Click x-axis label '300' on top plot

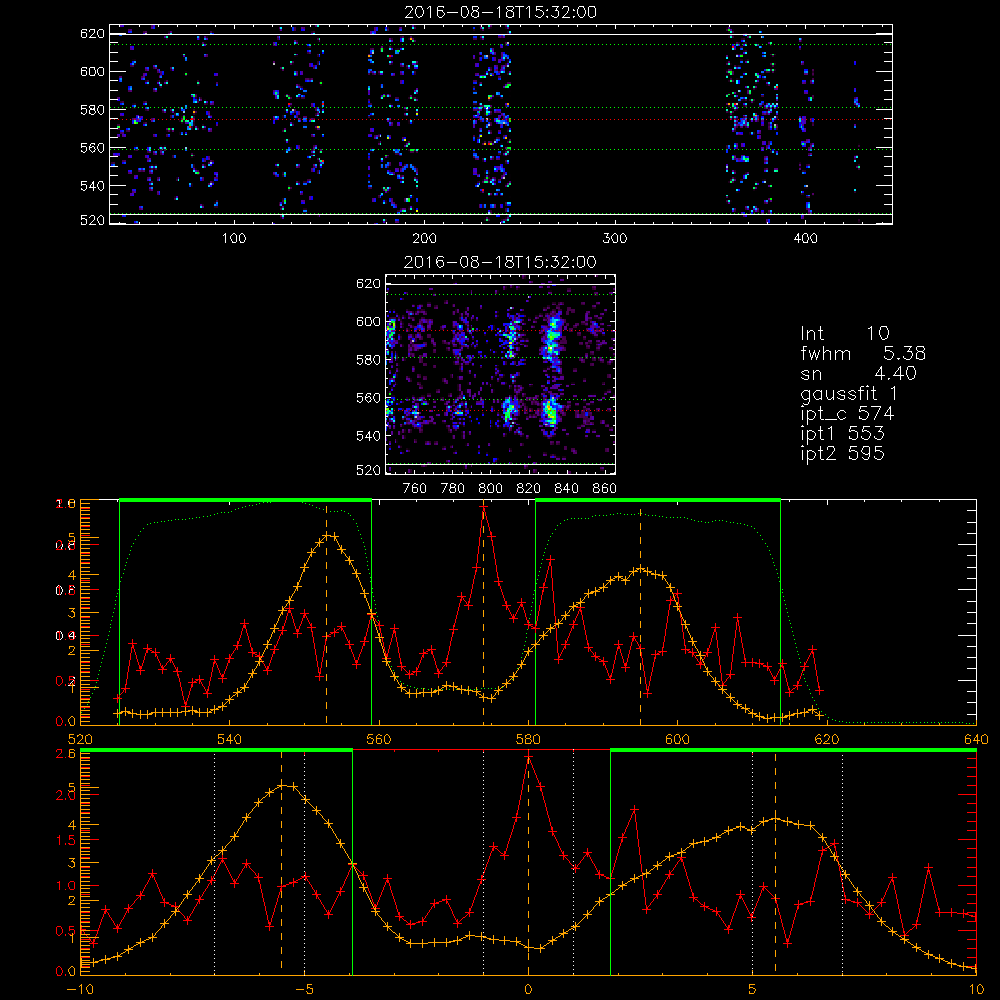click(615, 239)
